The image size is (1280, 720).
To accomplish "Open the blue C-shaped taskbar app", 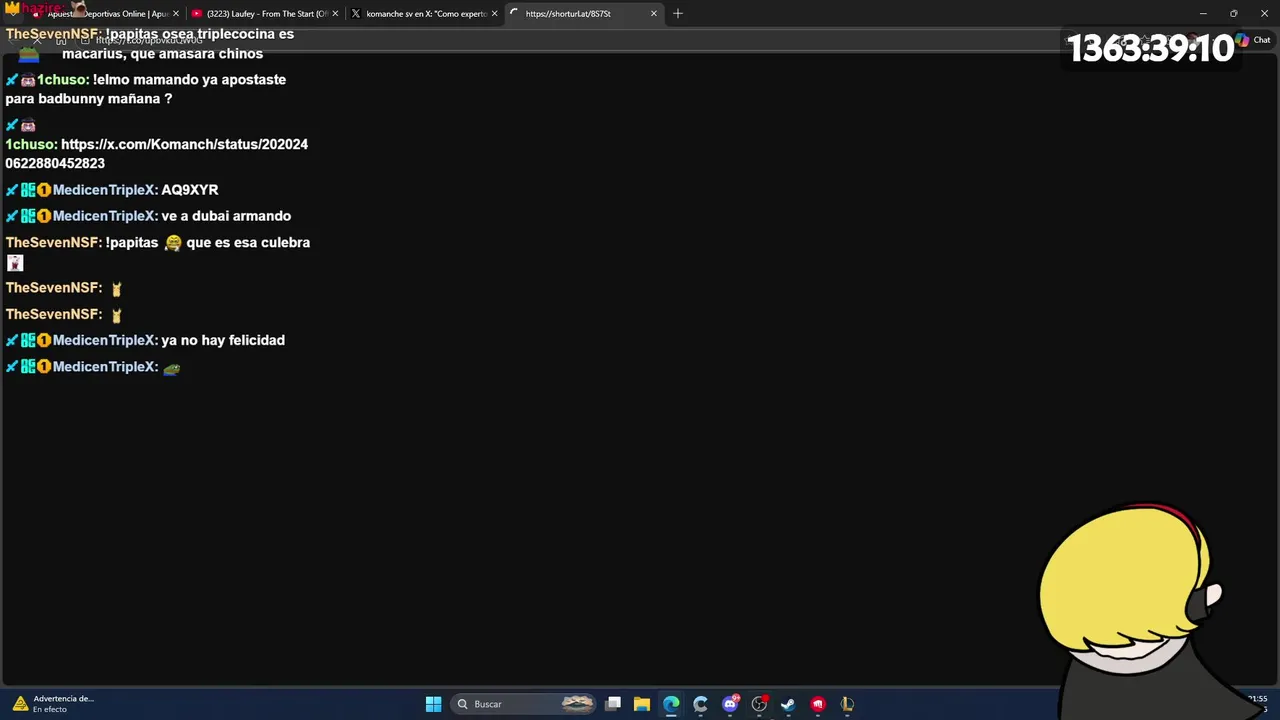I will coord(700,704).
